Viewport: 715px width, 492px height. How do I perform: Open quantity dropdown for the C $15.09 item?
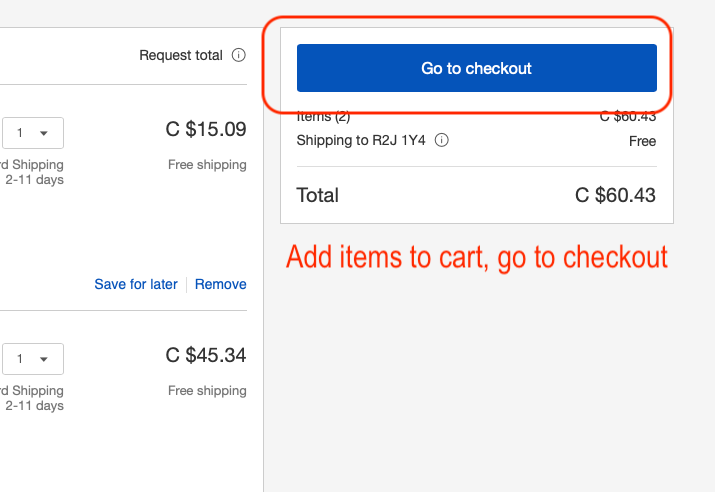tap(33, 133)
